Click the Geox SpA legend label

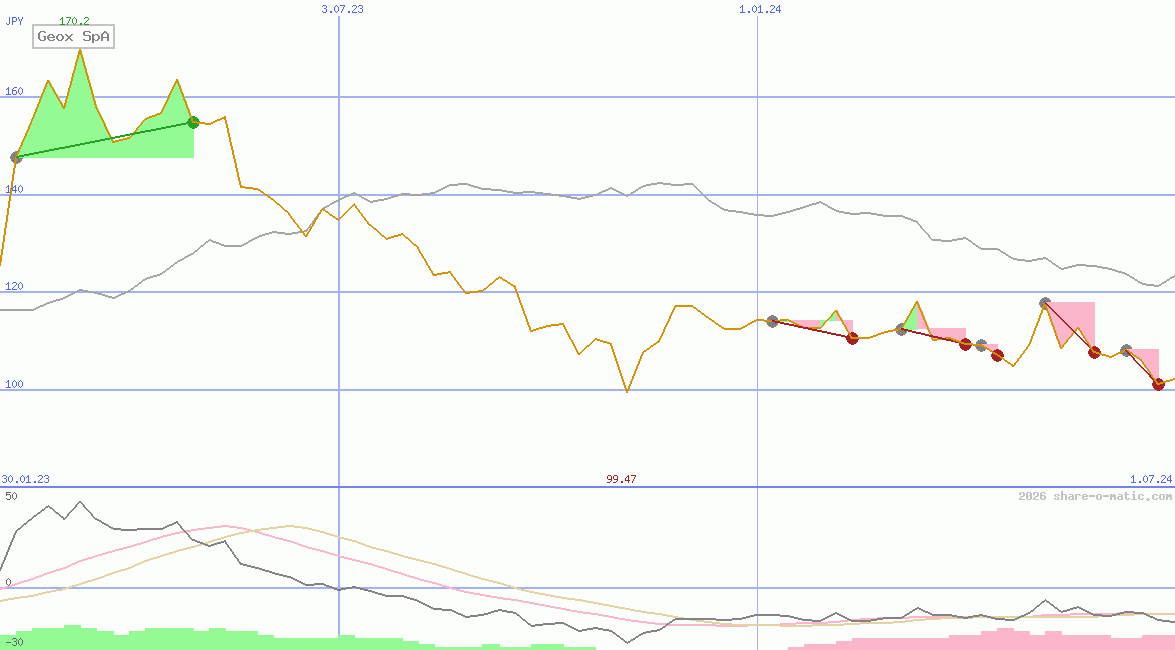(75, 37)
